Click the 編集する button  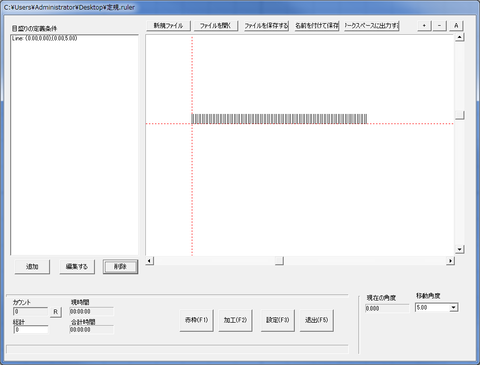coord(77,267)
